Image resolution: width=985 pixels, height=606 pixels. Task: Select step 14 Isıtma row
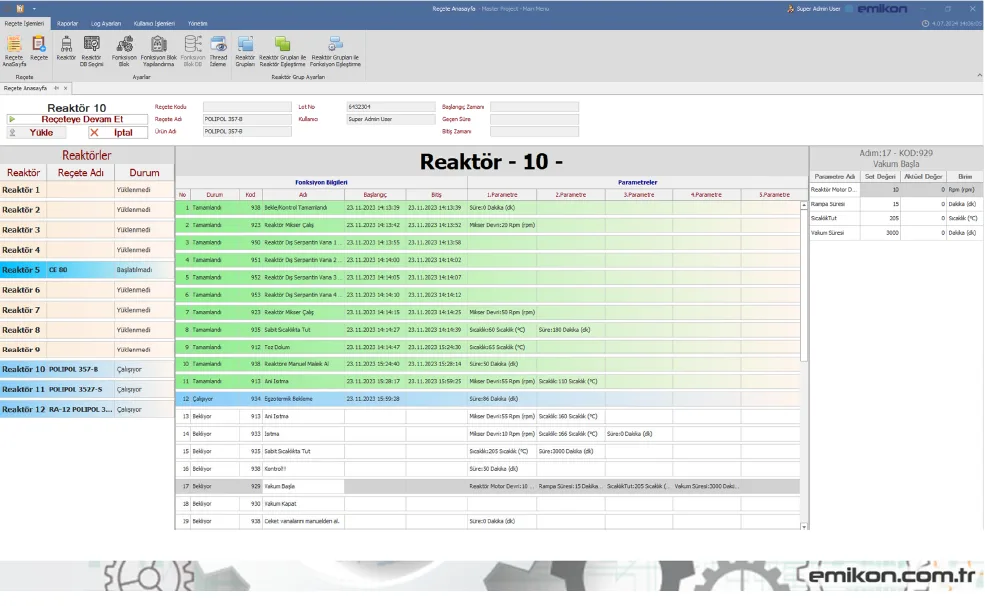pos(487,434)
